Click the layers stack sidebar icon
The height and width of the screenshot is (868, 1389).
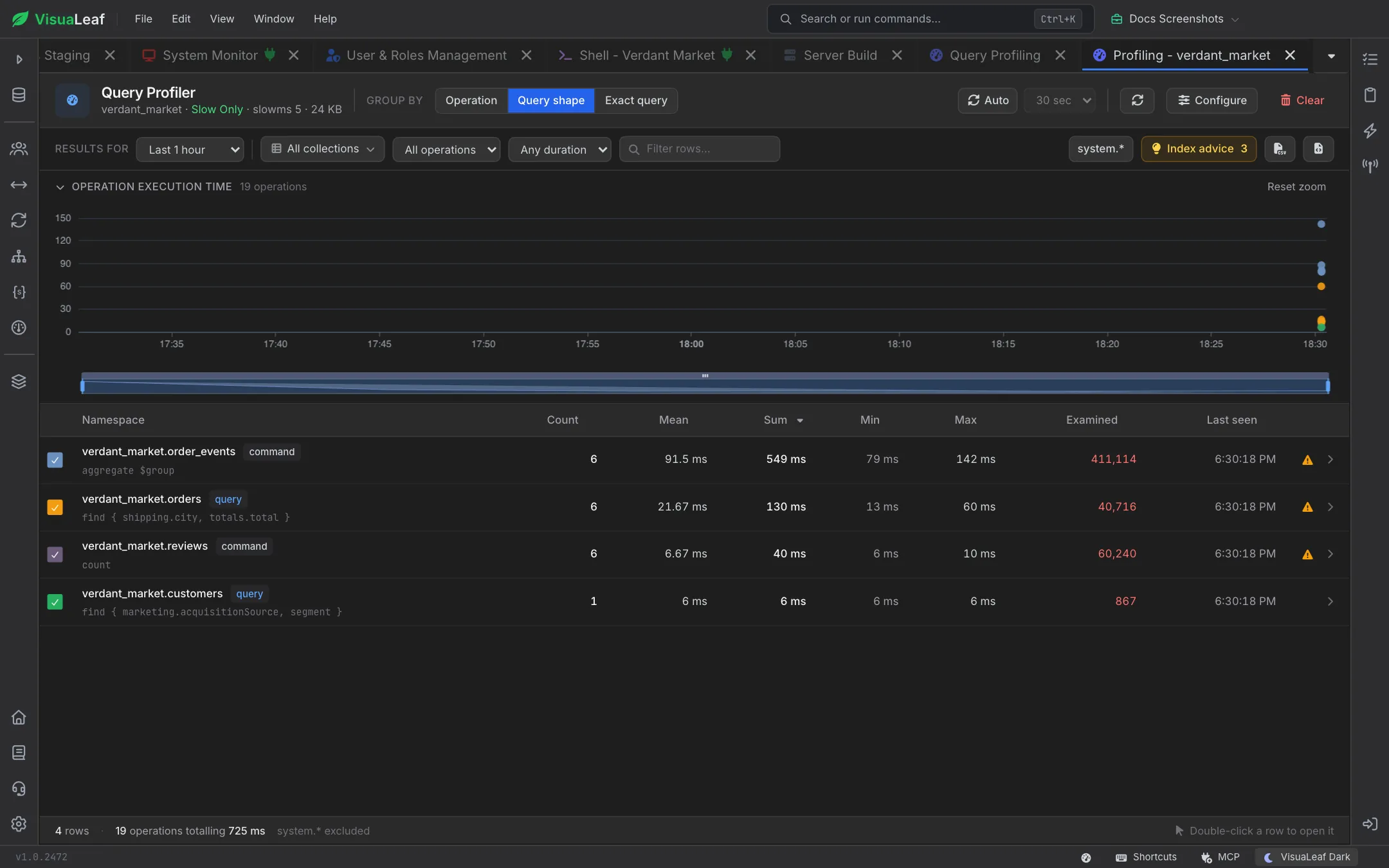pos(19,381)
